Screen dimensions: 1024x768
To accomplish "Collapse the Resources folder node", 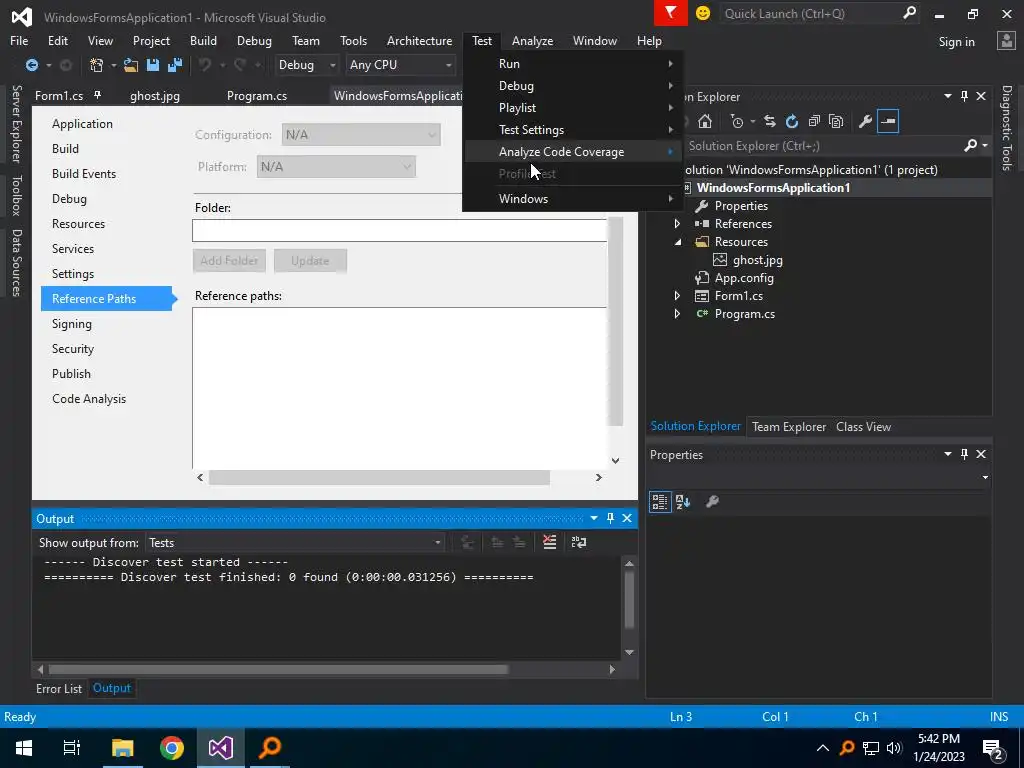I will pyautogui.click(x=678, y=242).
